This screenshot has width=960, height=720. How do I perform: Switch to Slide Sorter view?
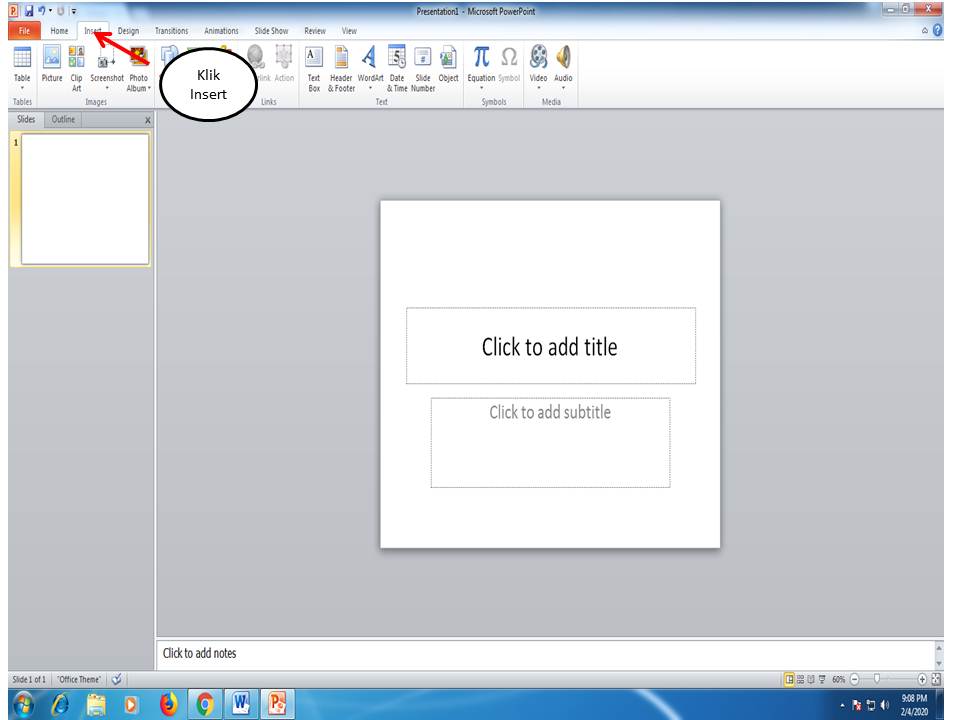(800, 679)
